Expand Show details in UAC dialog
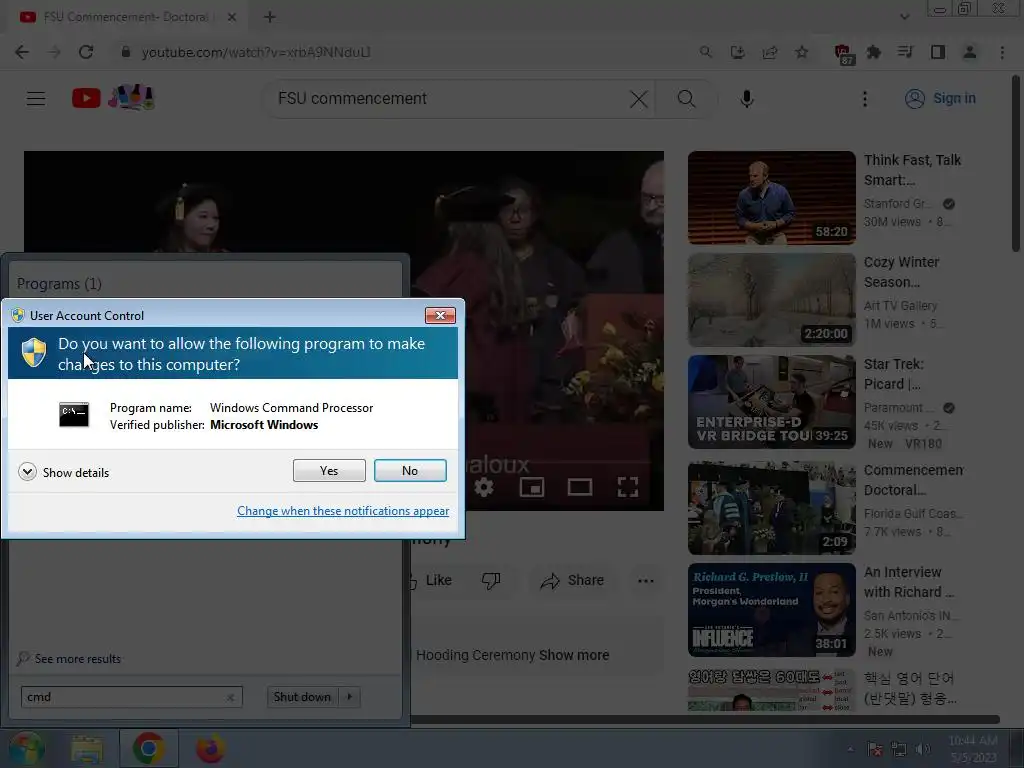The height and width of the screenshot is (768, 1024). coord(64,472)
